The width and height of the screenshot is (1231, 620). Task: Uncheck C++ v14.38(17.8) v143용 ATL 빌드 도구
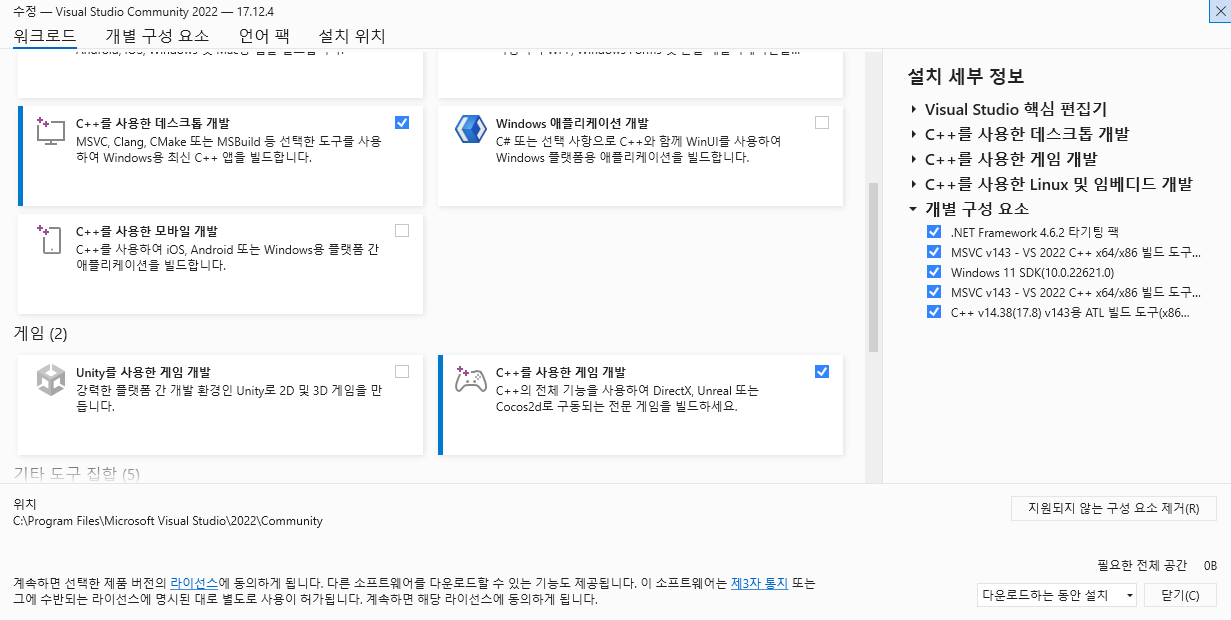pyautogui.click(x=934, y=311)
